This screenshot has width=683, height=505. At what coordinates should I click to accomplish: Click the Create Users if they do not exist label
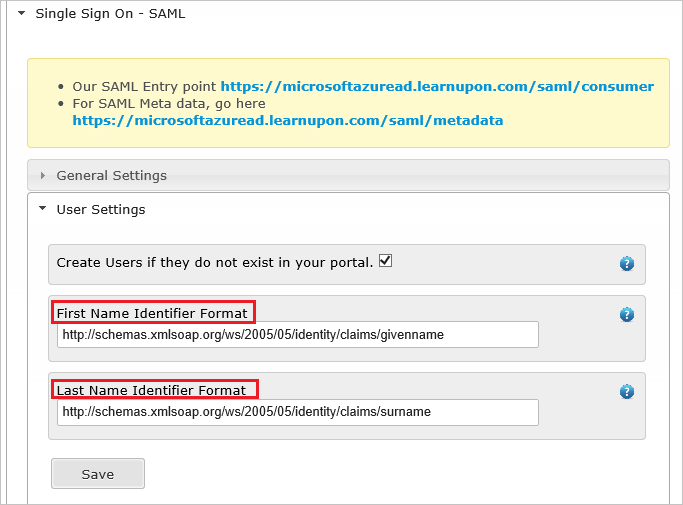pos(215,262)
